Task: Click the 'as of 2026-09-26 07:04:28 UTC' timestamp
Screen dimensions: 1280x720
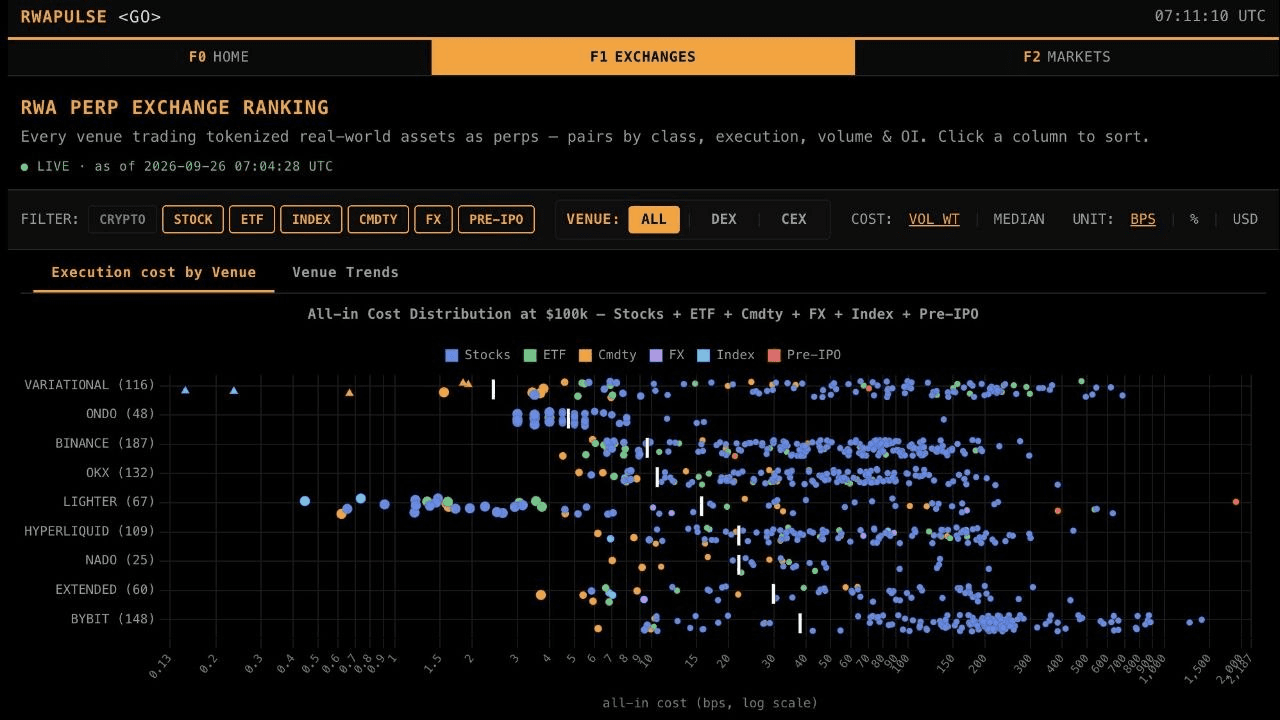Action: 214,166
